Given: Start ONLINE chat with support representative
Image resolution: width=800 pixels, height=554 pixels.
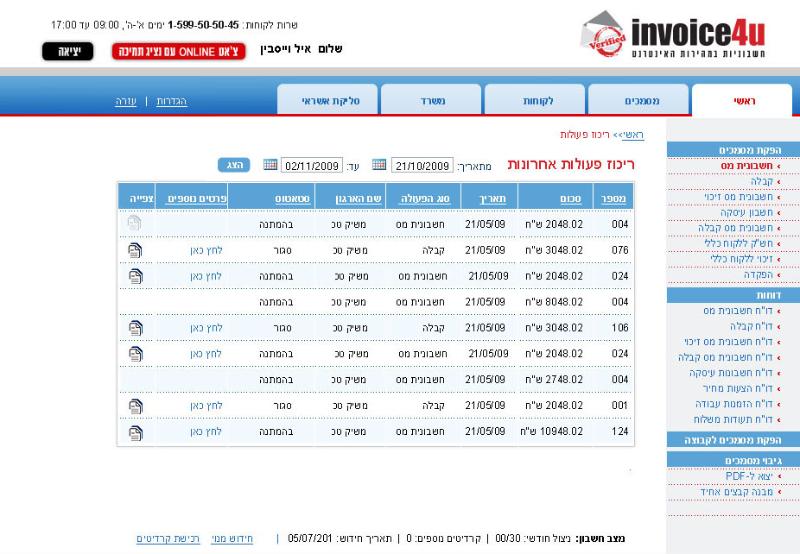Looking at the screenshot, I should (179, 51).
